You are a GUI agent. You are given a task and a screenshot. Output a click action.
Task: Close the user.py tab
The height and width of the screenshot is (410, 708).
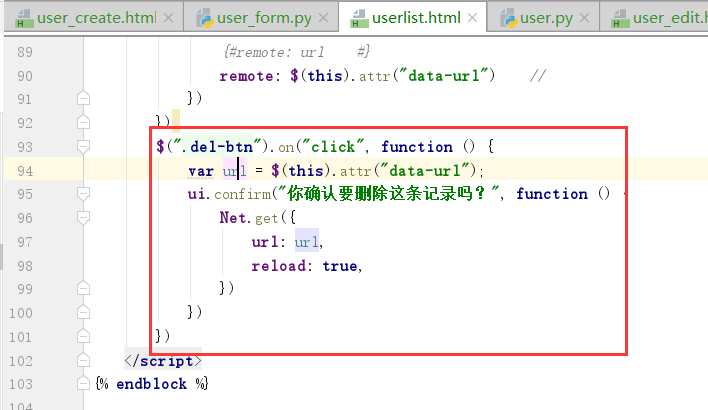click(x=584, y=18)
